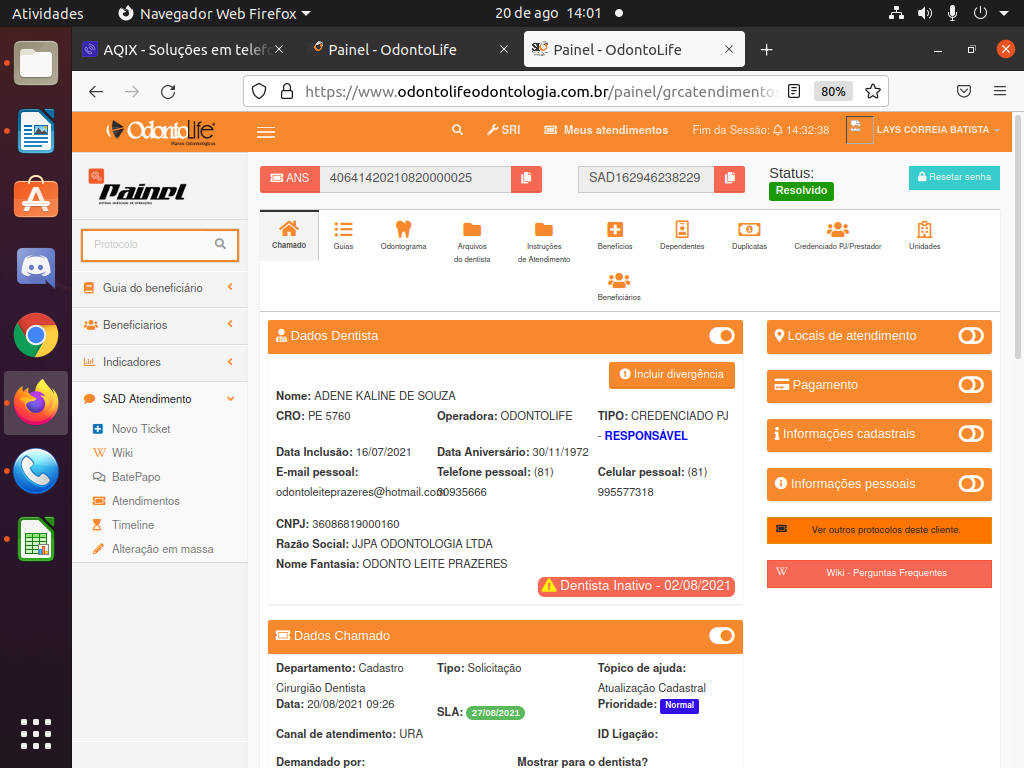
Task: Click the Resetar senha button
Action: click(x=954, y=177)
